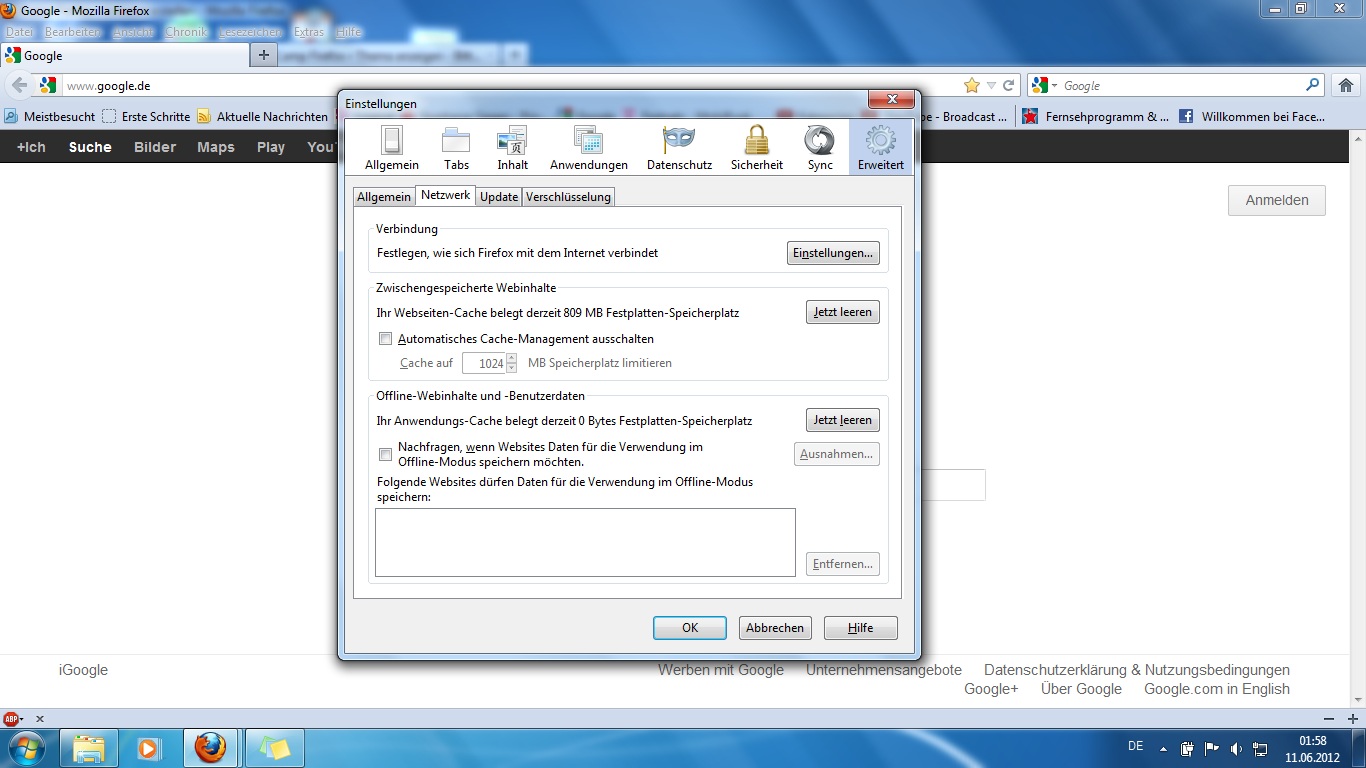
Task: Select the Netzwerk sub-tab
Action: click(x=446, y=195)
